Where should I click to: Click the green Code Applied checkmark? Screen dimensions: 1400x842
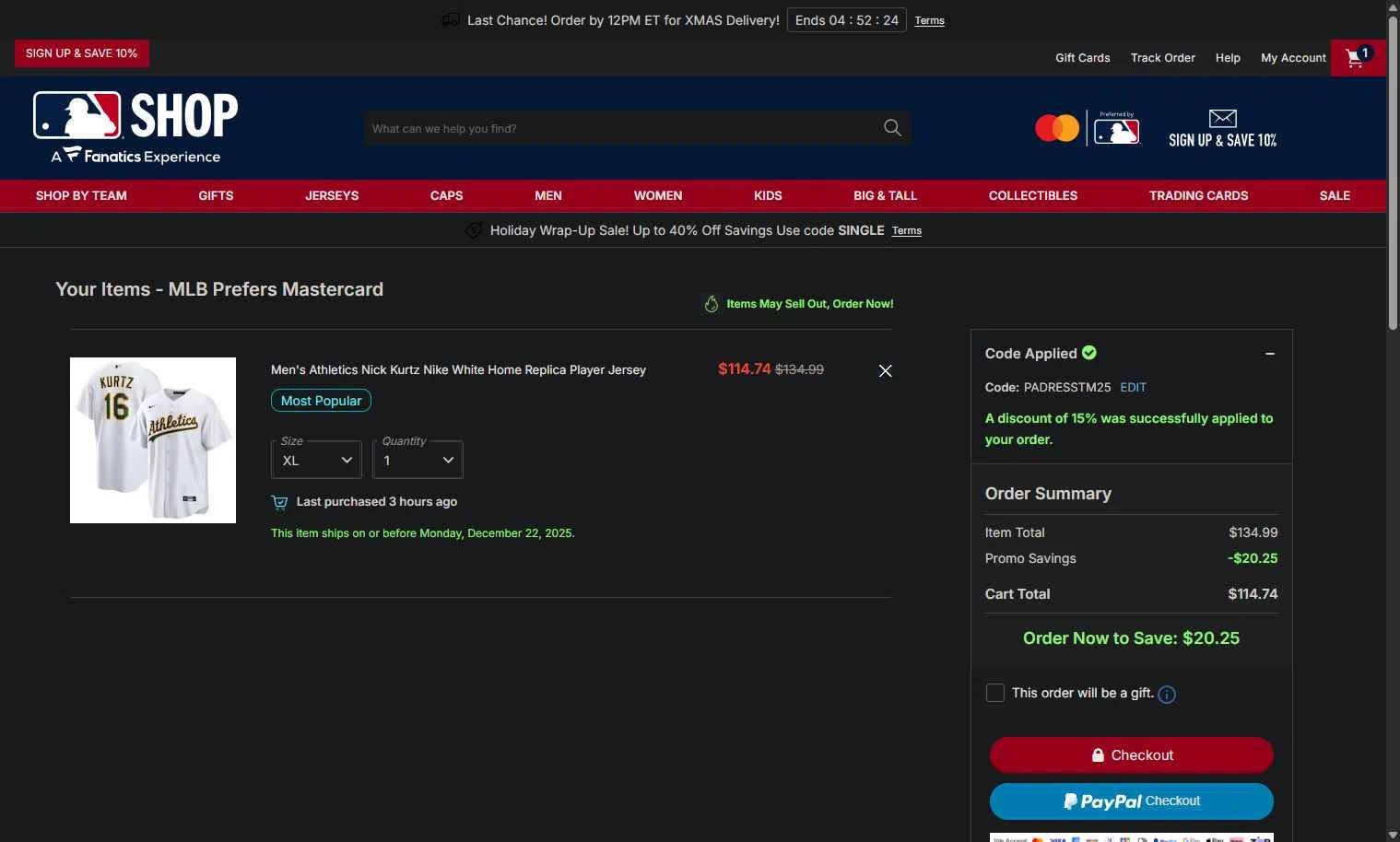coord(1089,353)
